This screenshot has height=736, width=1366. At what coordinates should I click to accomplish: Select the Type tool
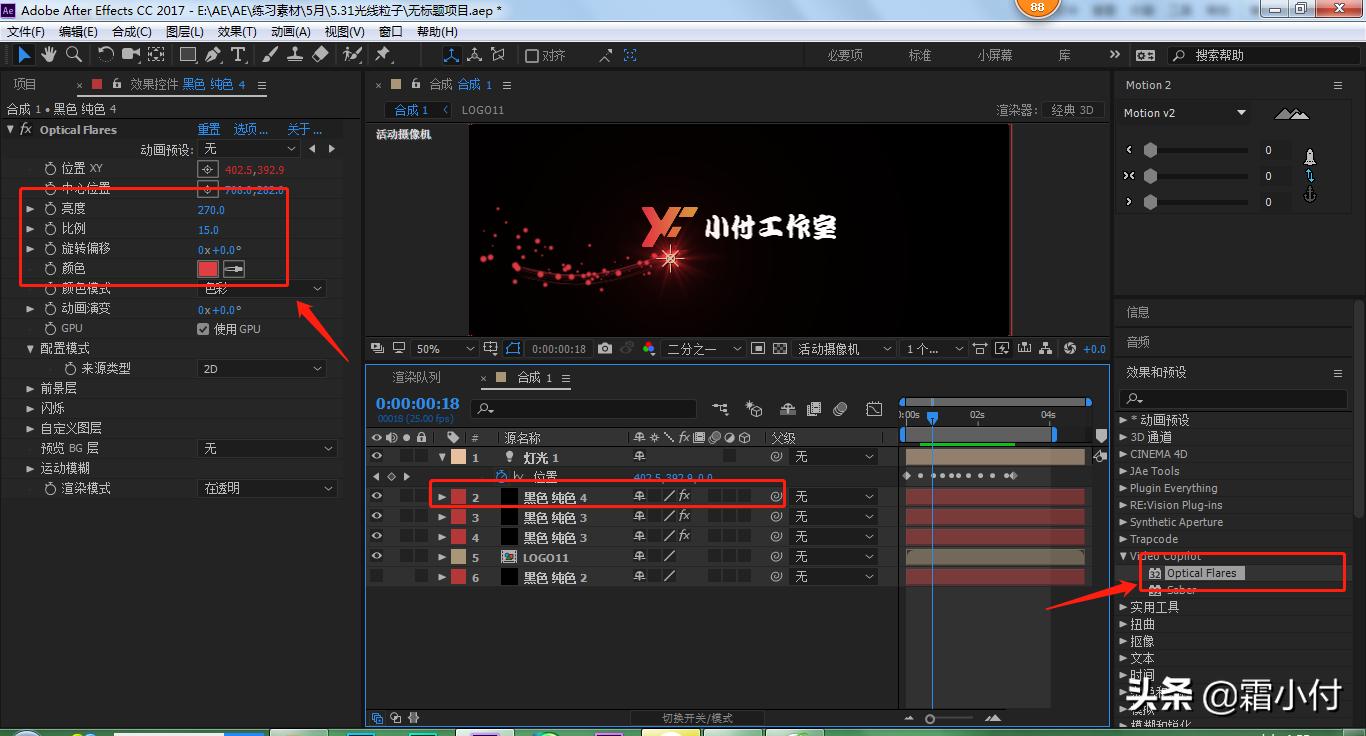pos(236,55)
